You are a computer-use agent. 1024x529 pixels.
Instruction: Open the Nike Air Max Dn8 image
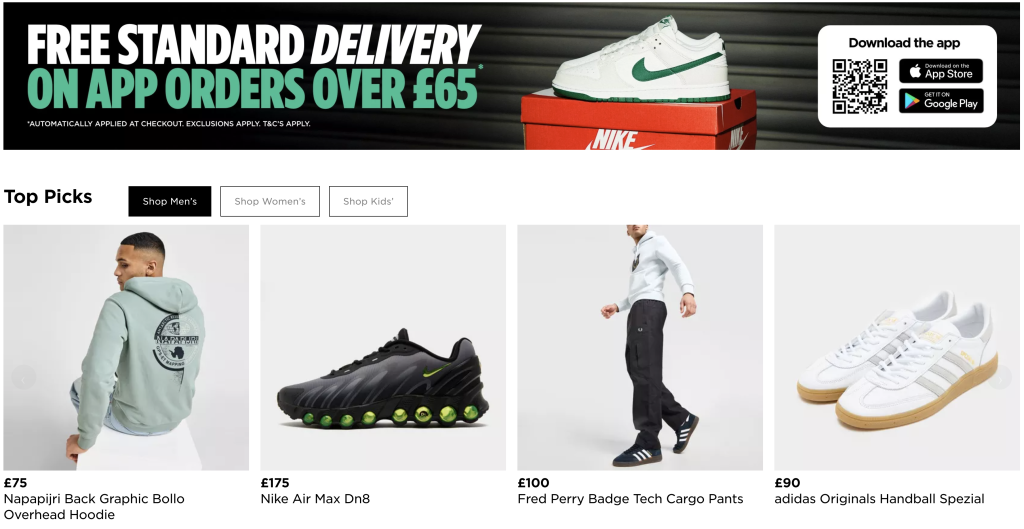(383, 347)
